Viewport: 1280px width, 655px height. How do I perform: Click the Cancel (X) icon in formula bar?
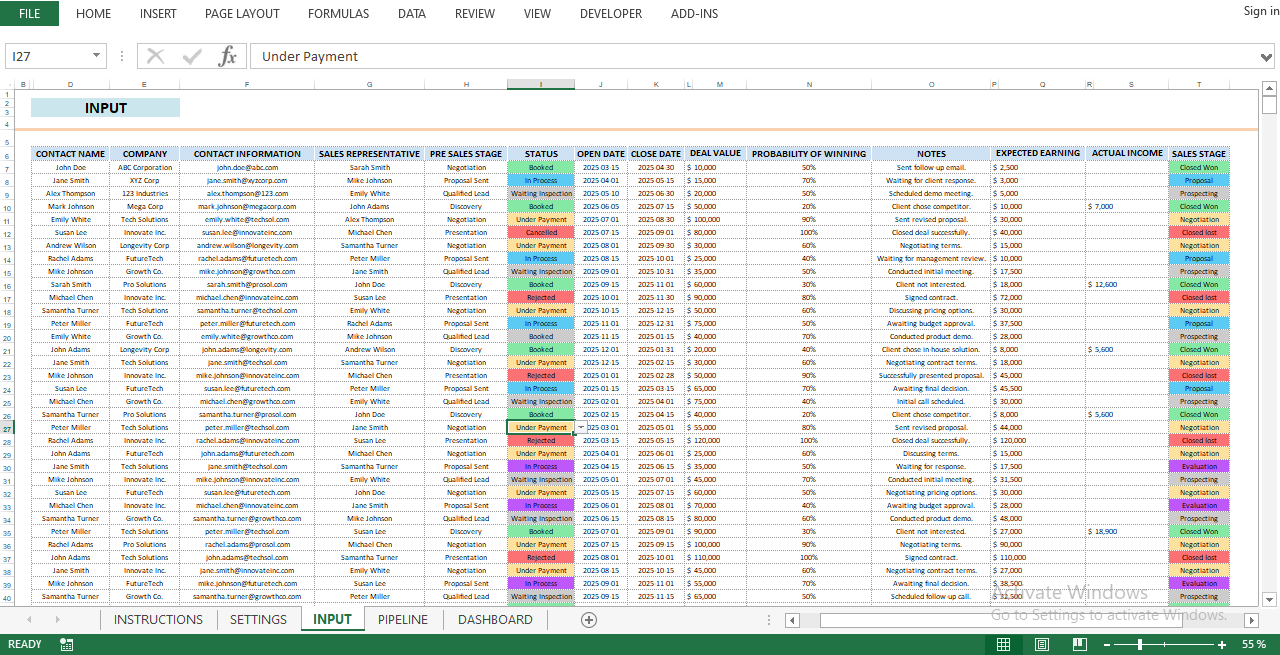point(155,57)
